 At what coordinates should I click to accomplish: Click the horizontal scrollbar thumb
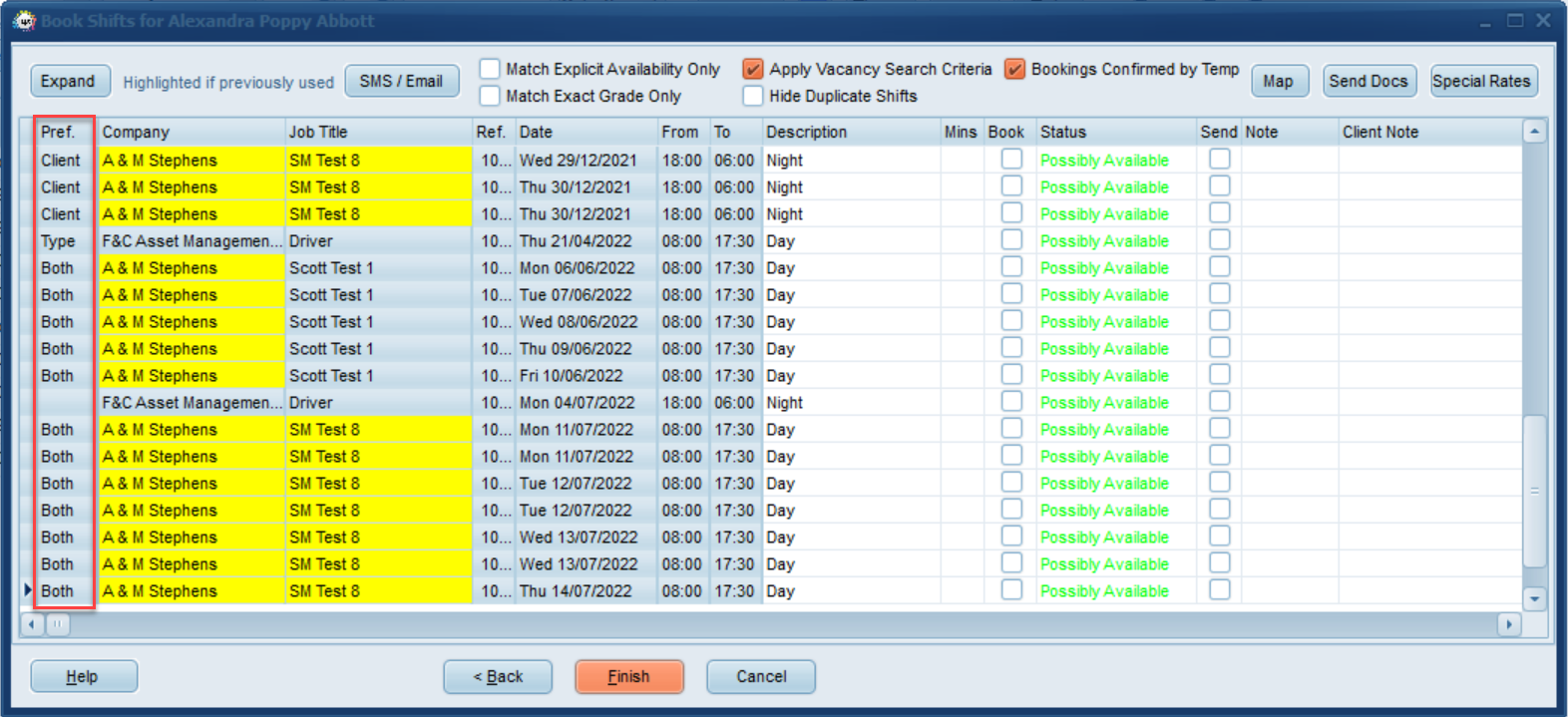click(x=58, y=624)
